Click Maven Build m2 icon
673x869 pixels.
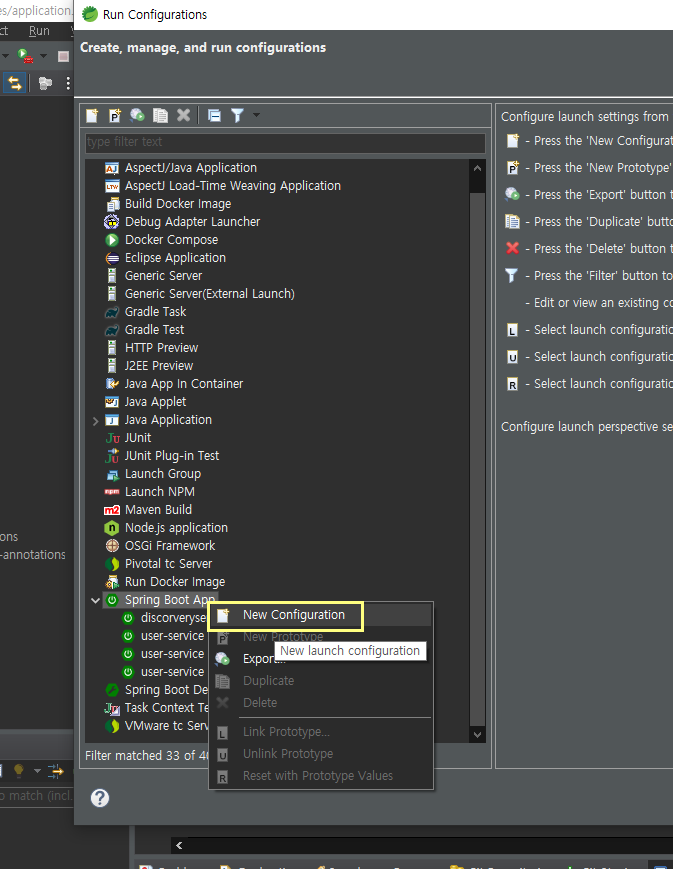click(x=112, y=510)
